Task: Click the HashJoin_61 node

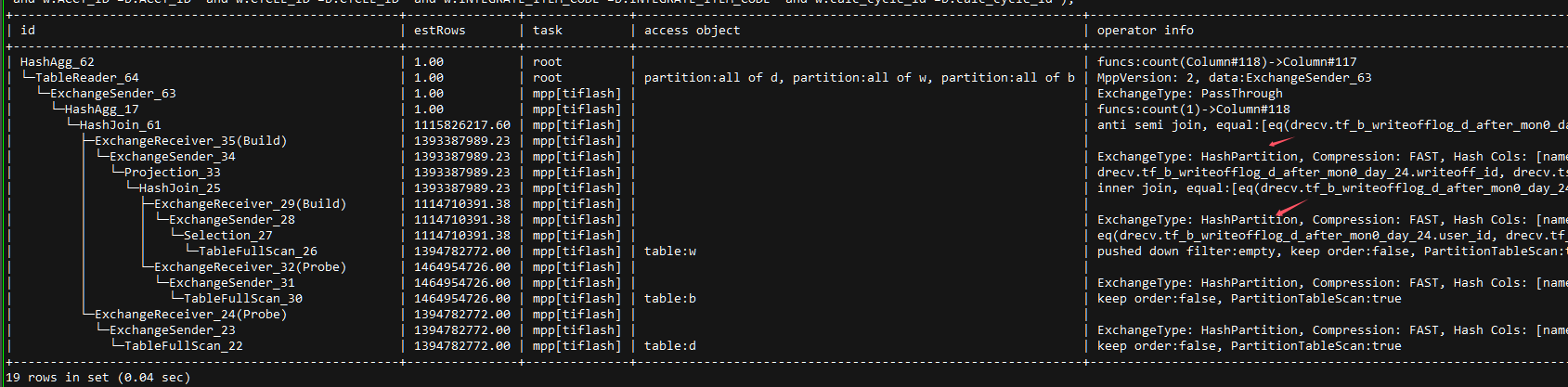Action: [x=120, y=125]
